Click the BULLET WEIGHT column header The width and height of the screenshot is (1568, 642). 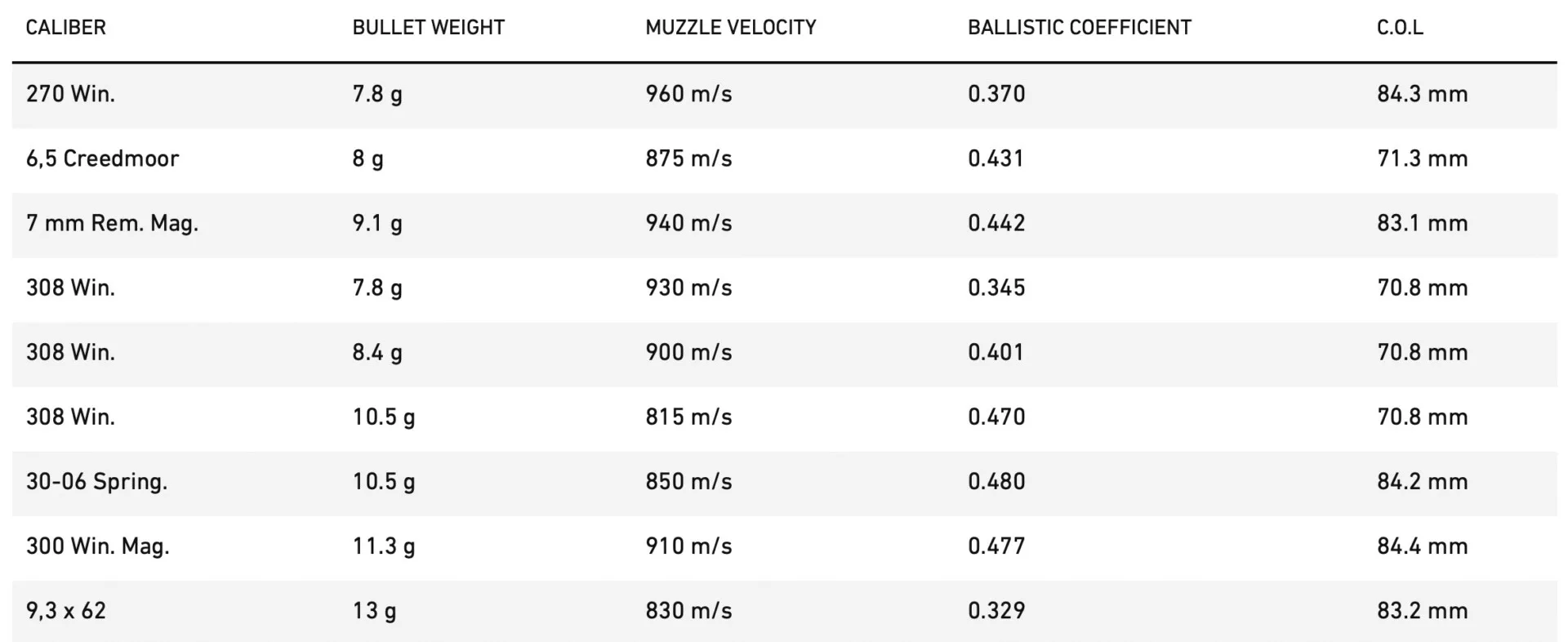[x=428, y=28]
